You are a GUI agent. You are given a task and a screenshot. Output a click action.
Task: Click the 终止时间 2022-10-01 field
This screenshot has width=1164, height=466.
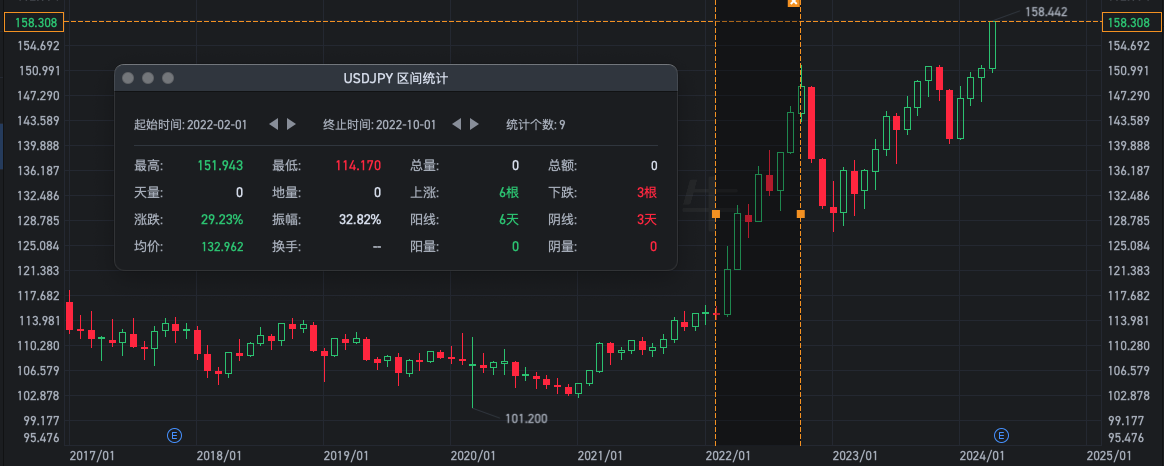[x=379, y=124]
